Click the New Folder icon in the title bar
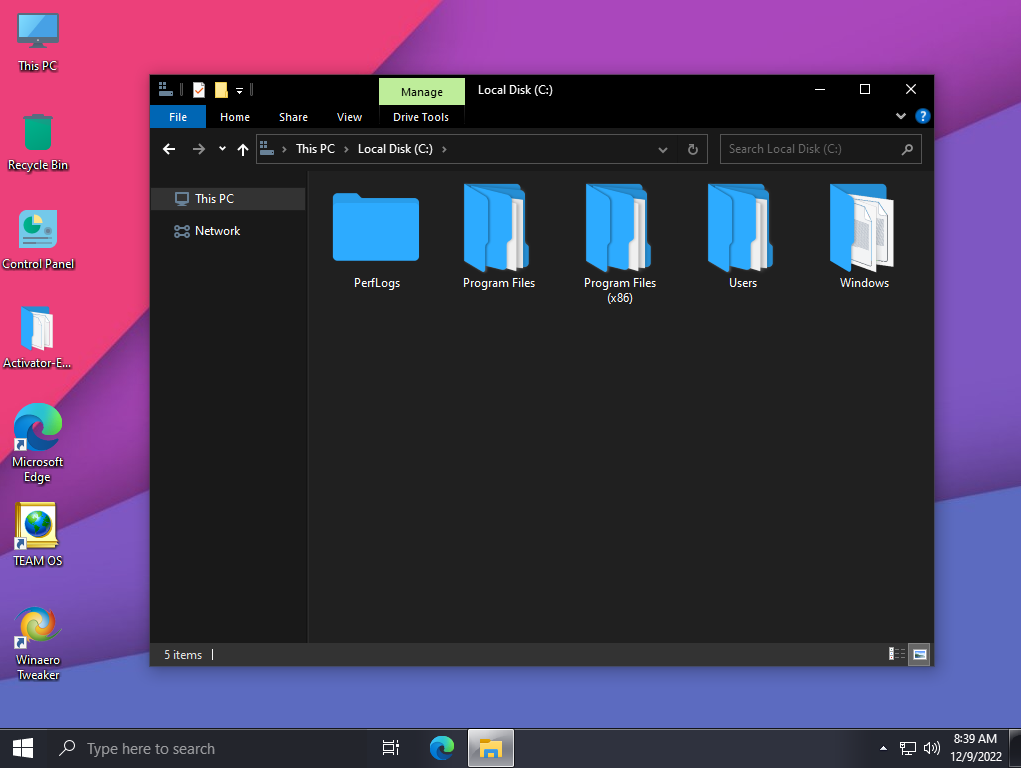The image size is (1021, 768). tap(221, 90)
